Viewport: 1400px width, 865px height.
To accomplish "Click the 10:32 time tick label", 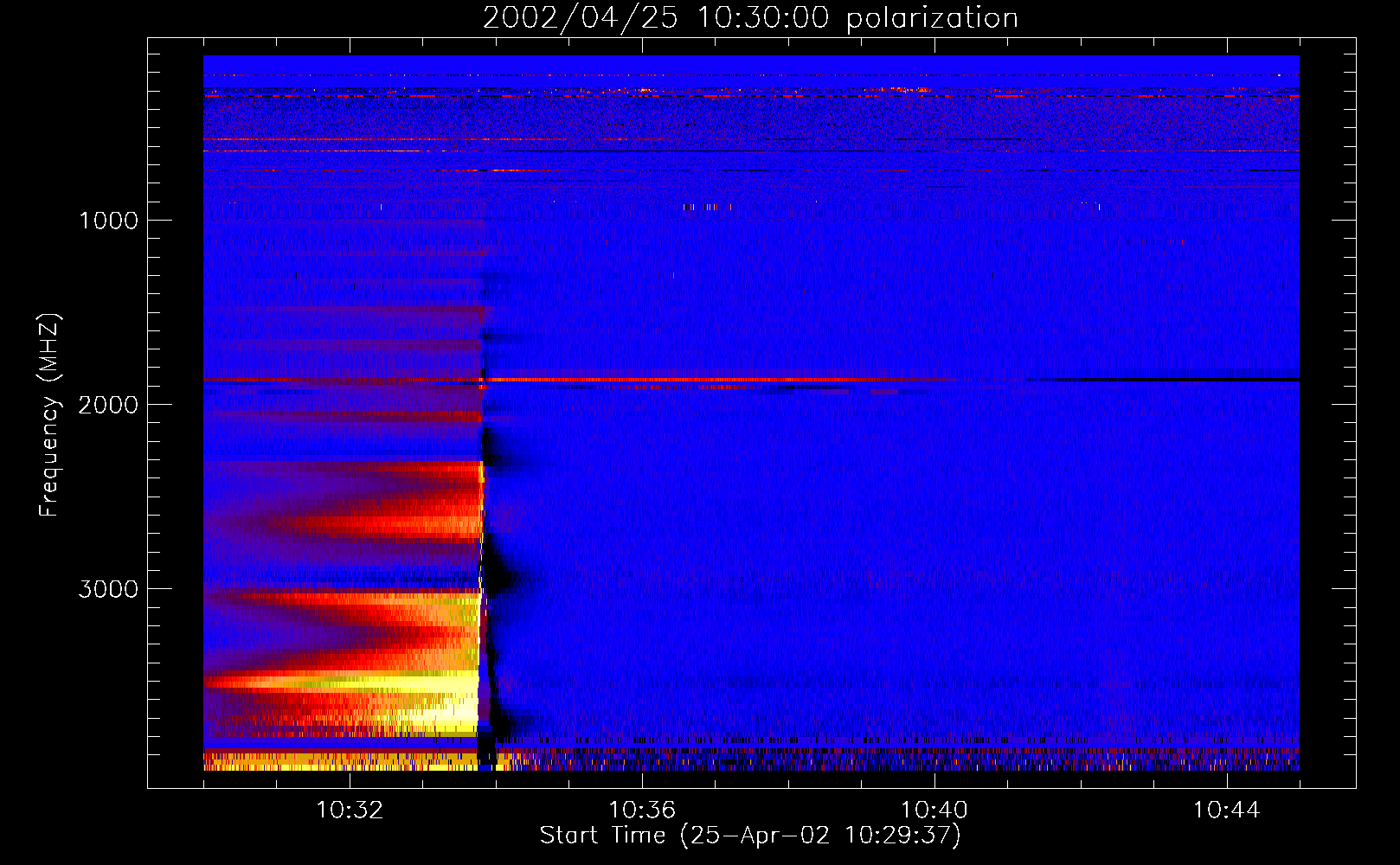I will (350, 810).
